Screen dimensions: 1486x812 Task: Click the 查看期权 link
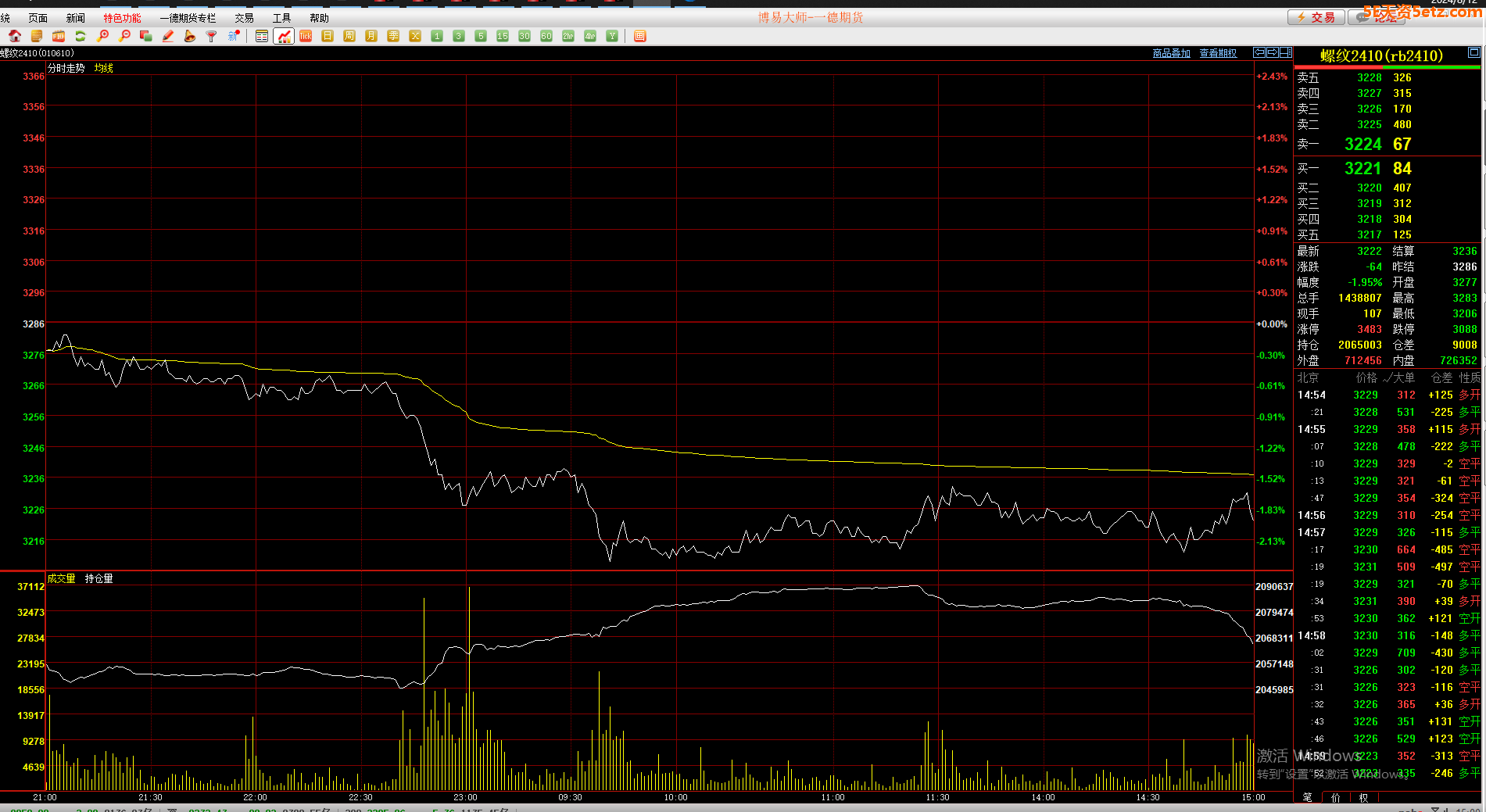[x=1218, y=53]
